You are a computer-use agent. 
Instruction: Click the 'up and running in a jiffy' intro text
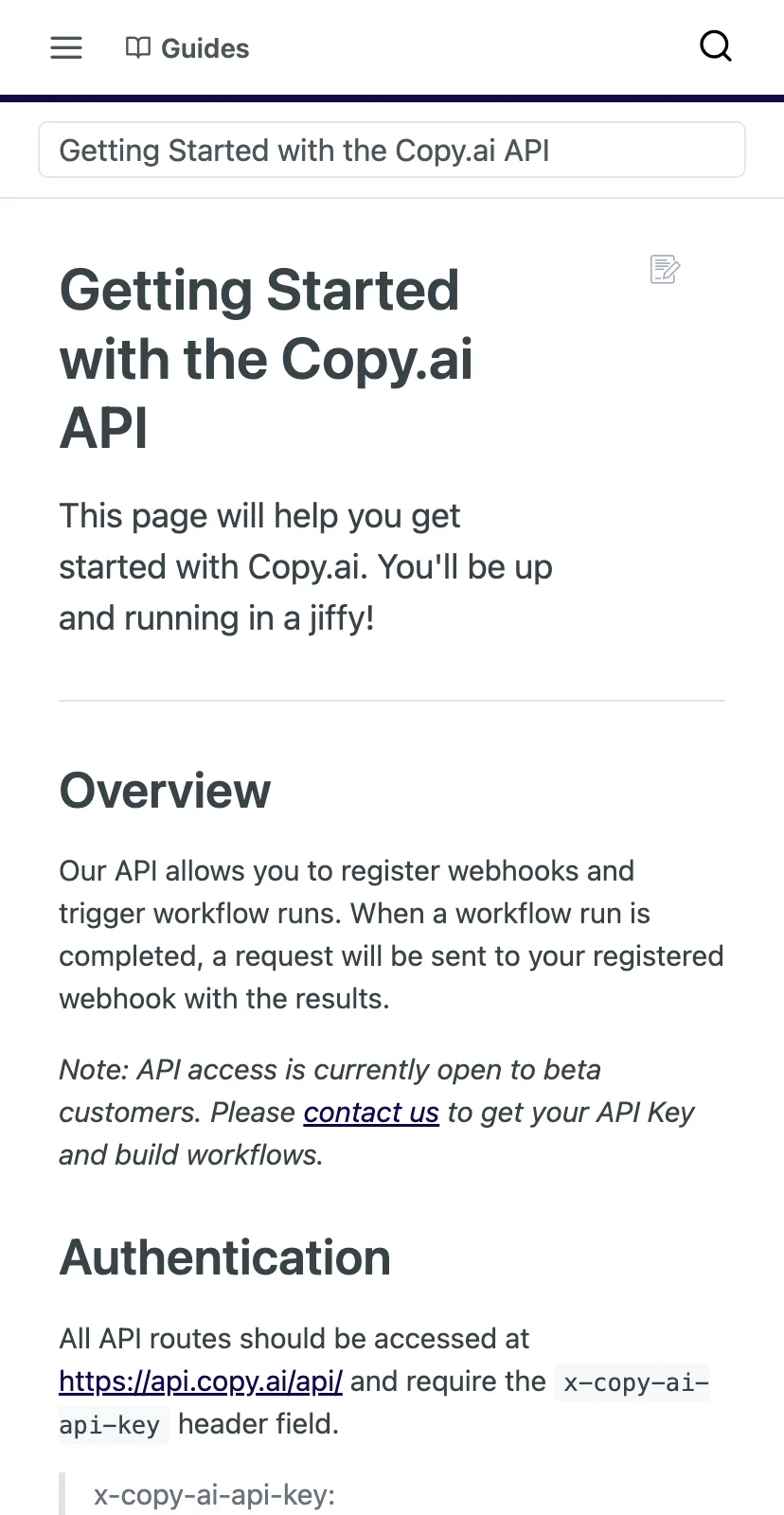[306, 566]
